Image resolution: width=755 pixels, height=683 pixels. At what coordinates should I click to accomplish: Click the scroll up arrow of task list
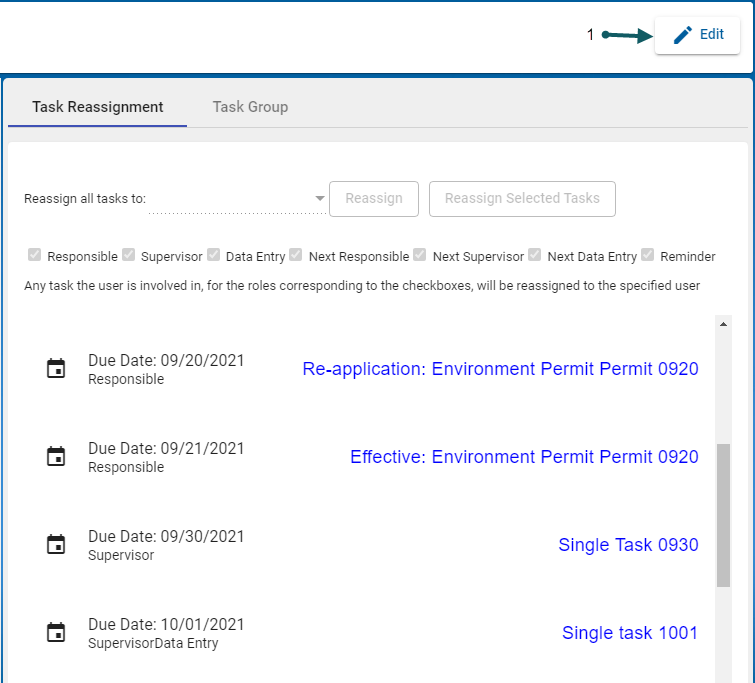(723, 324)
